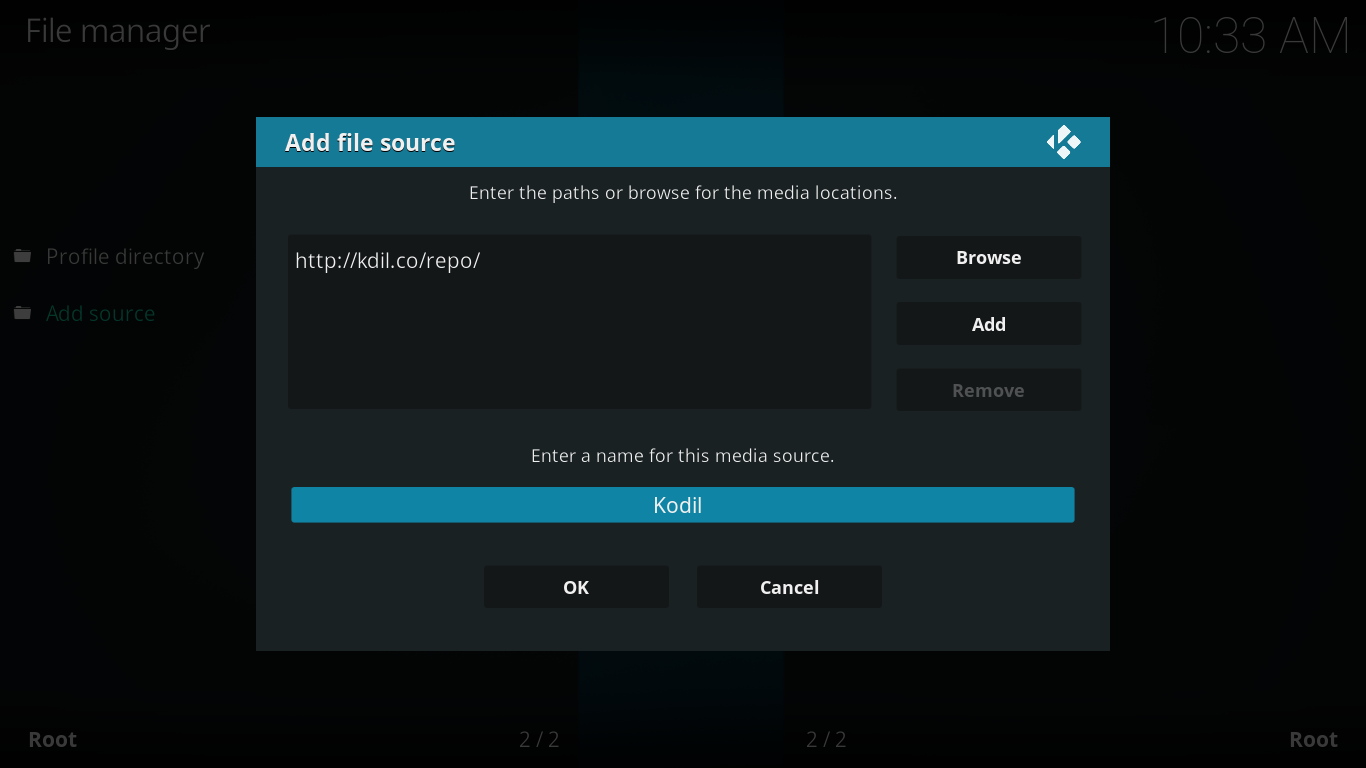Click the left pane 2 / 2 counter
This screenshot has width=1366, height=768.
pos(539,740)
